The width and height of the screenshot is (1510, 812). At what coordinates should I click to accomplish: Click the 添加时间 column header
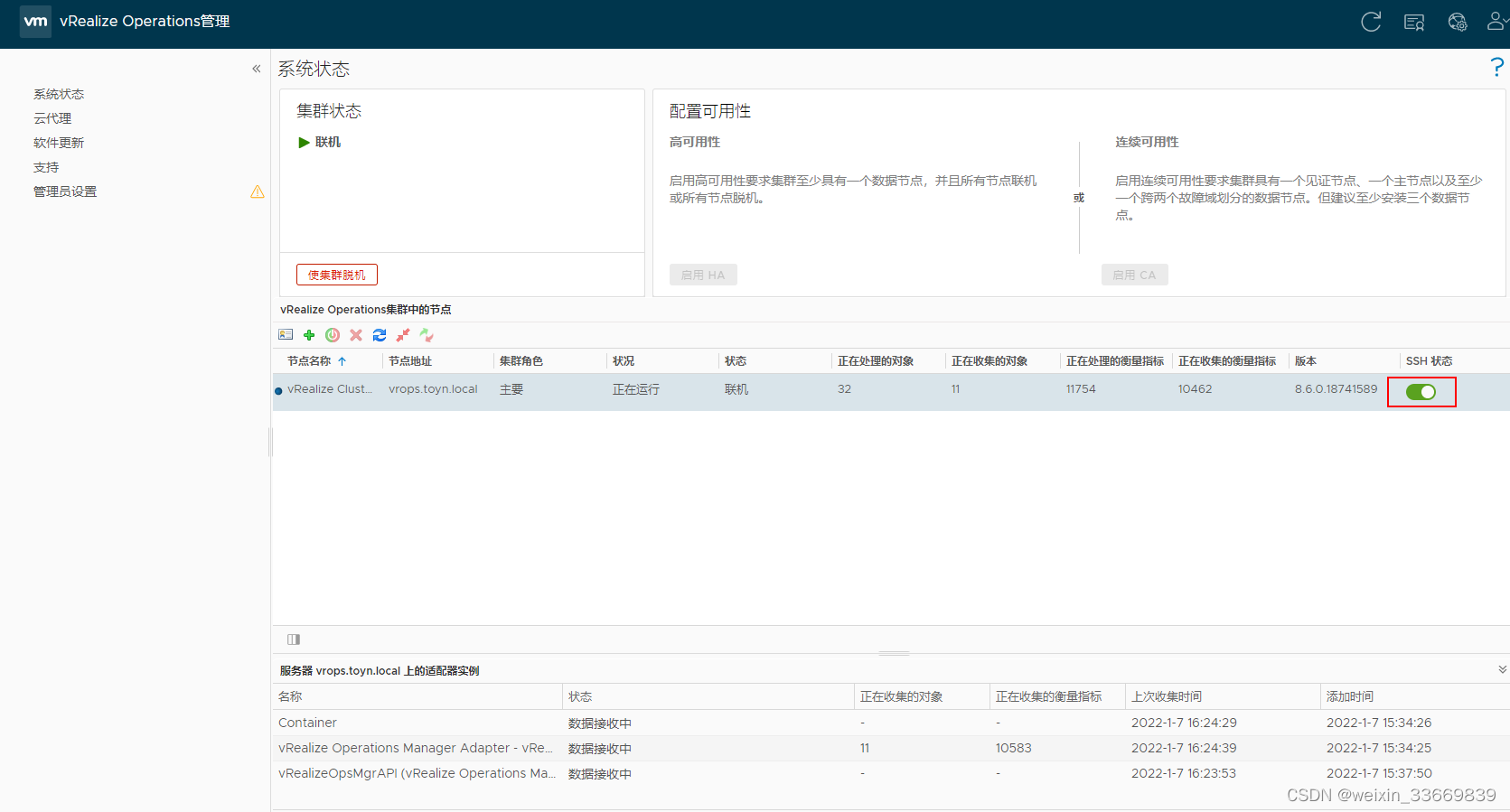1350,696
